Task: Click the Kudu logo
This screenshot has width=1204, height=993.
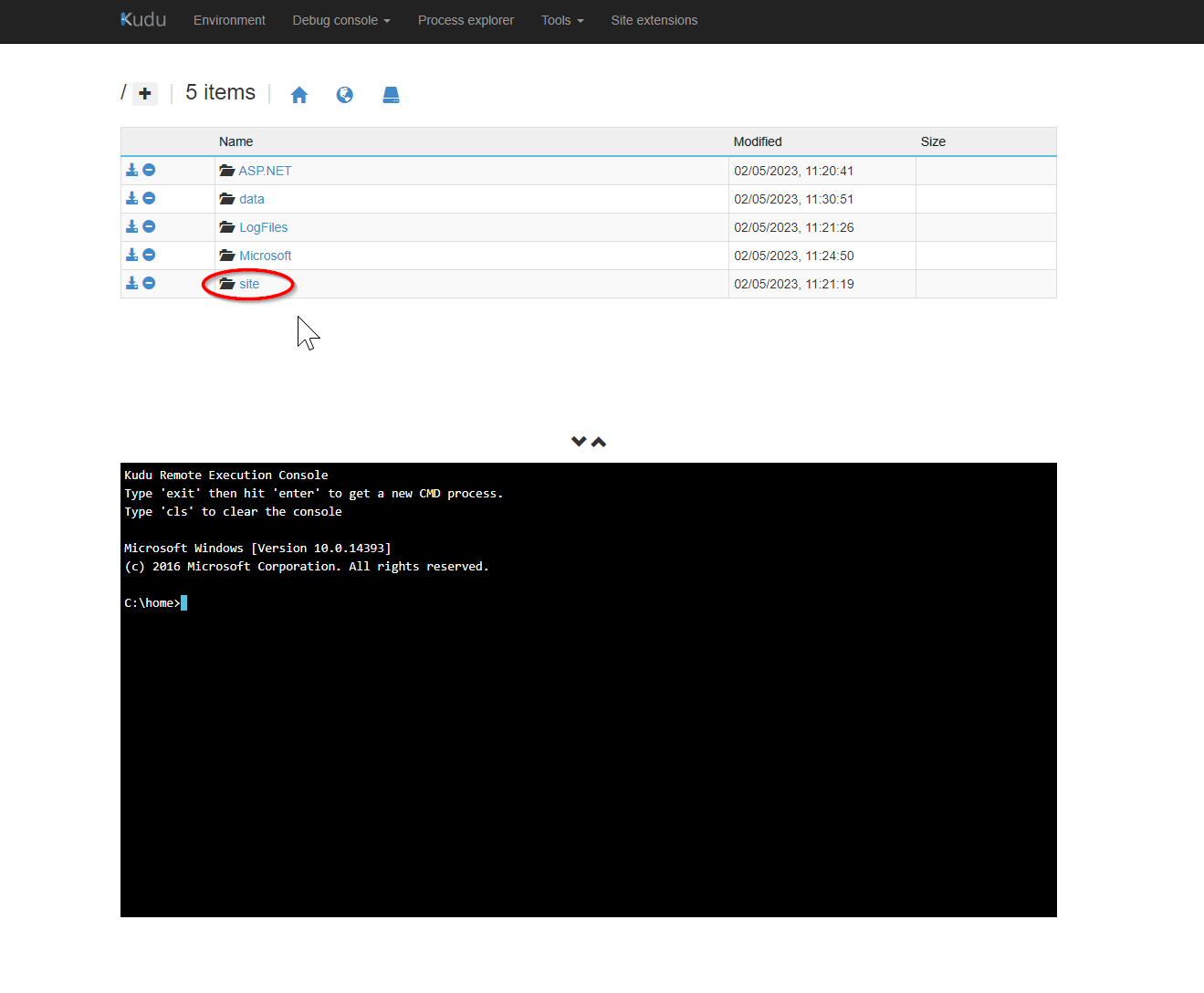Action: coord(142,19)
